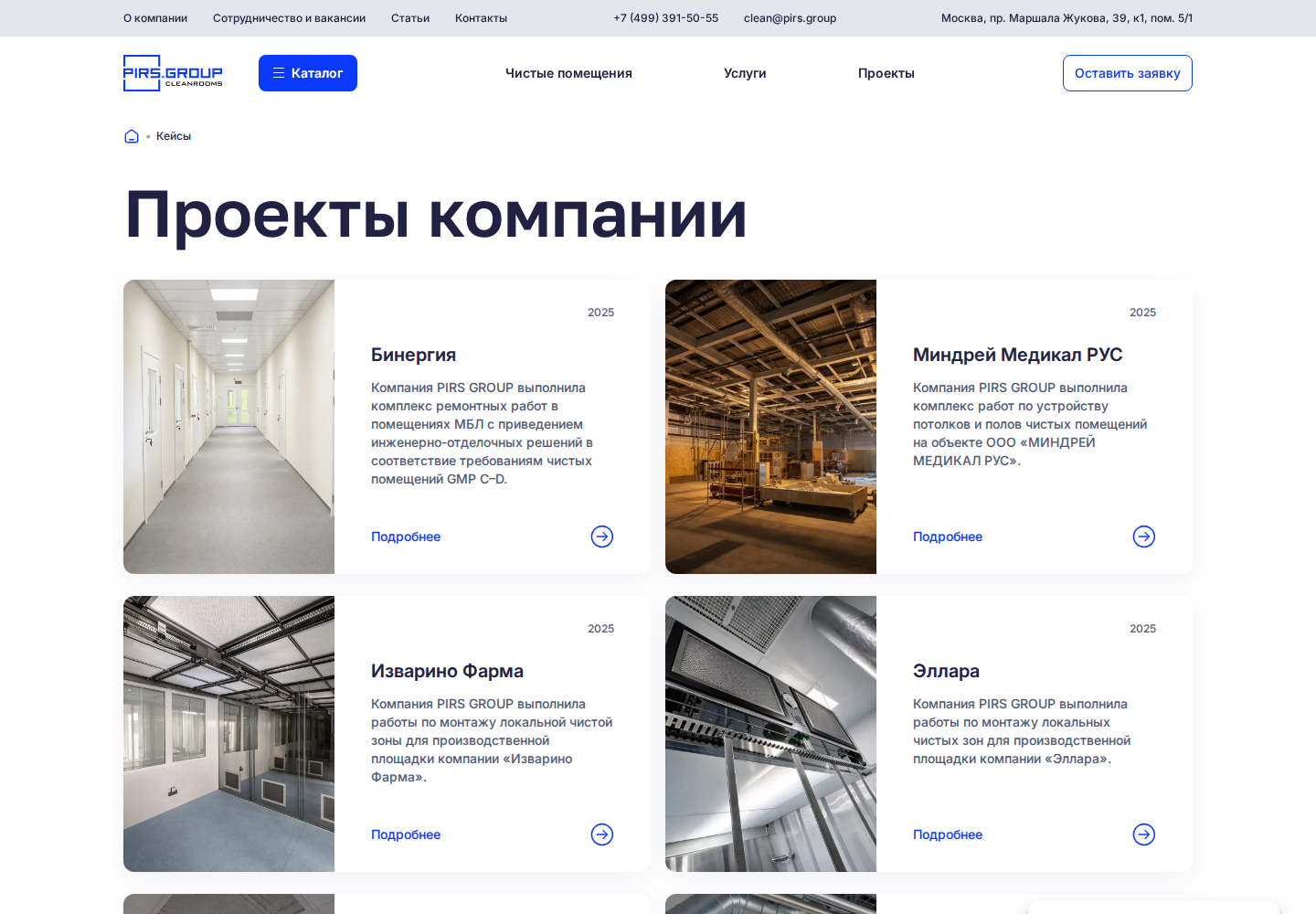Open the Чистые помещения menu item
The height and width of the screenshot is (914, 1316).
[568, 73]
